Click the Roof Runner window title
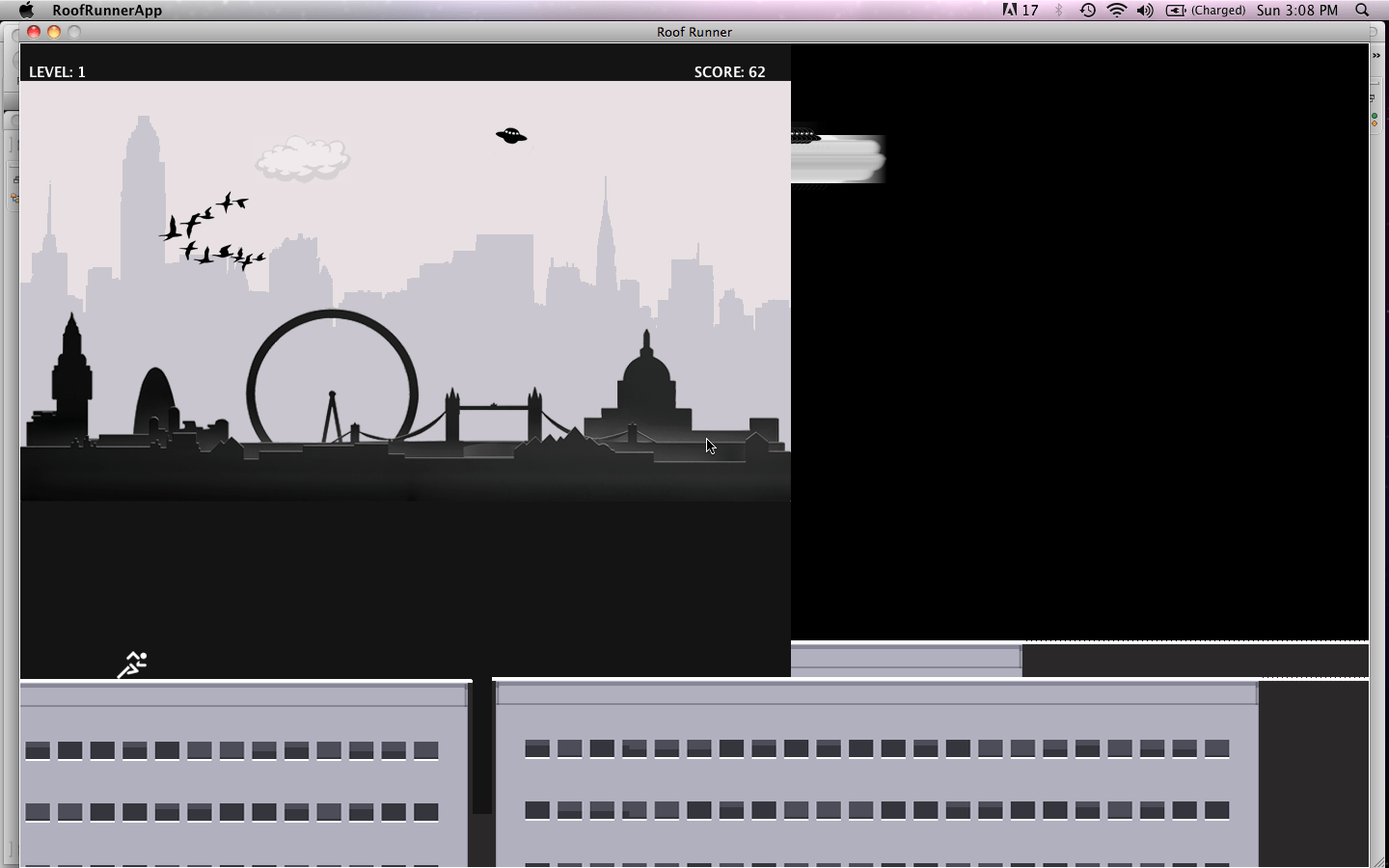This screenshot has height=868, width=1389. click(x=694, y=32)
